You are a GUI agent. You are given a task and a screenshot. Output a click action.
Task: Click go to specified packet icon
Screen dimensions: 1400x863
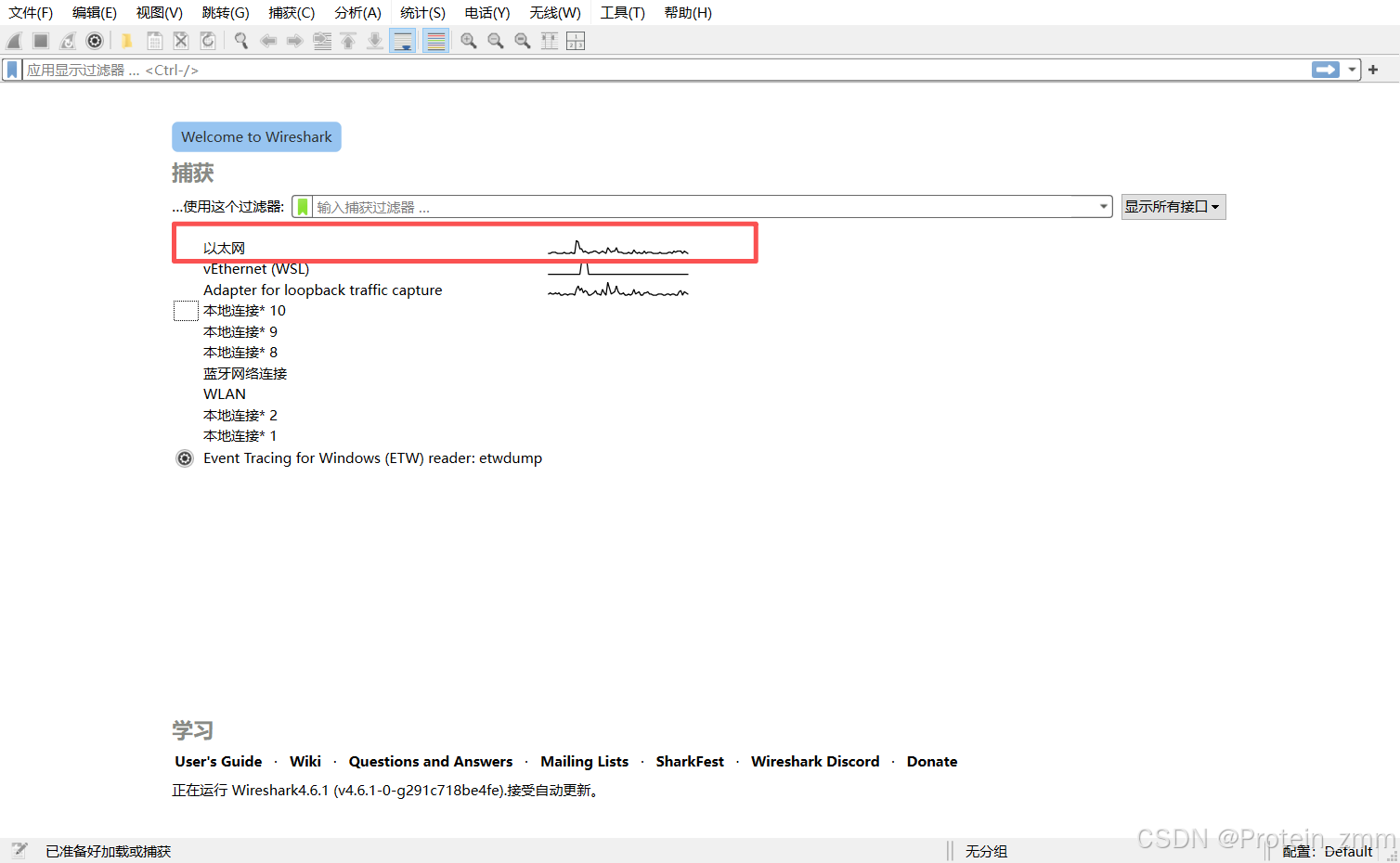[x=322, y=41]
